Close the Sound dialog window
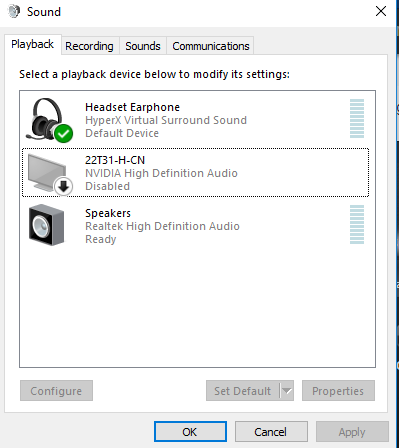 [381, 11]
